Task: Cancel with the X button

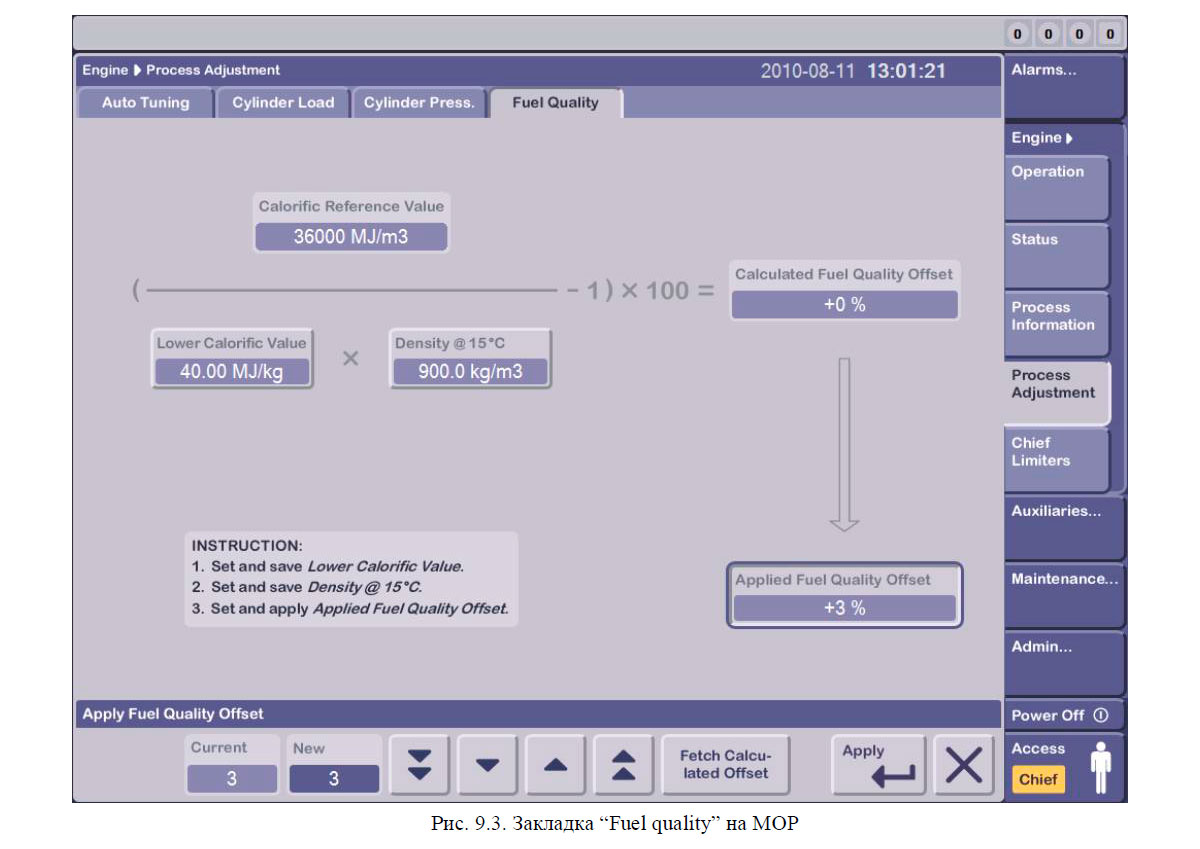Action: (x=964, y=765)
